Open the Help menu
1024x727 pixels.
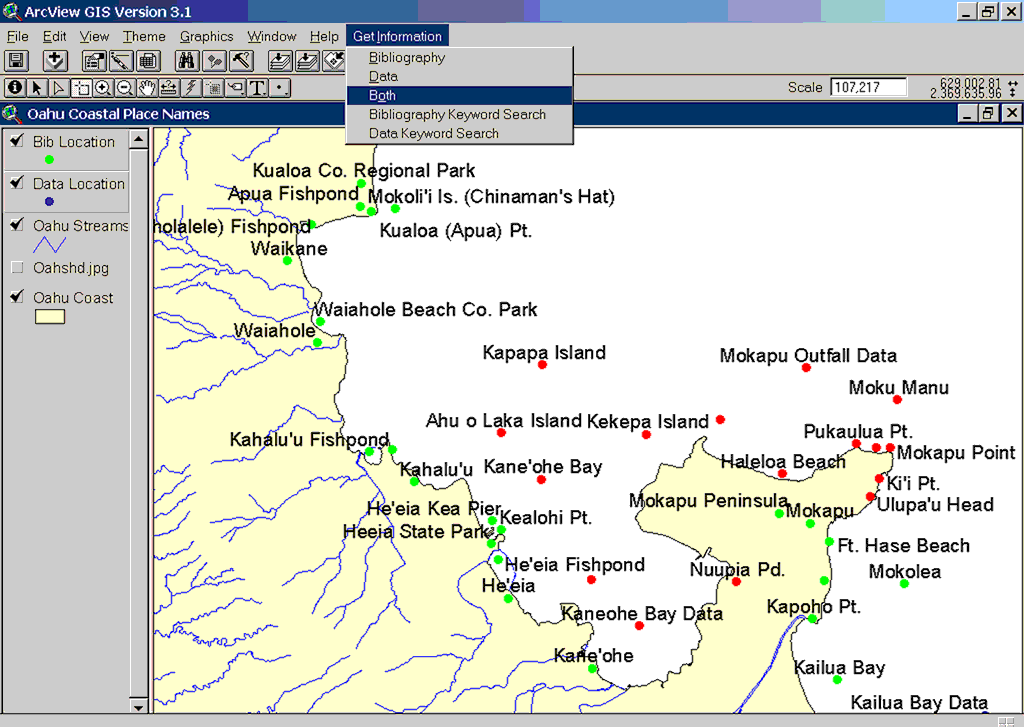click(325, 37)
